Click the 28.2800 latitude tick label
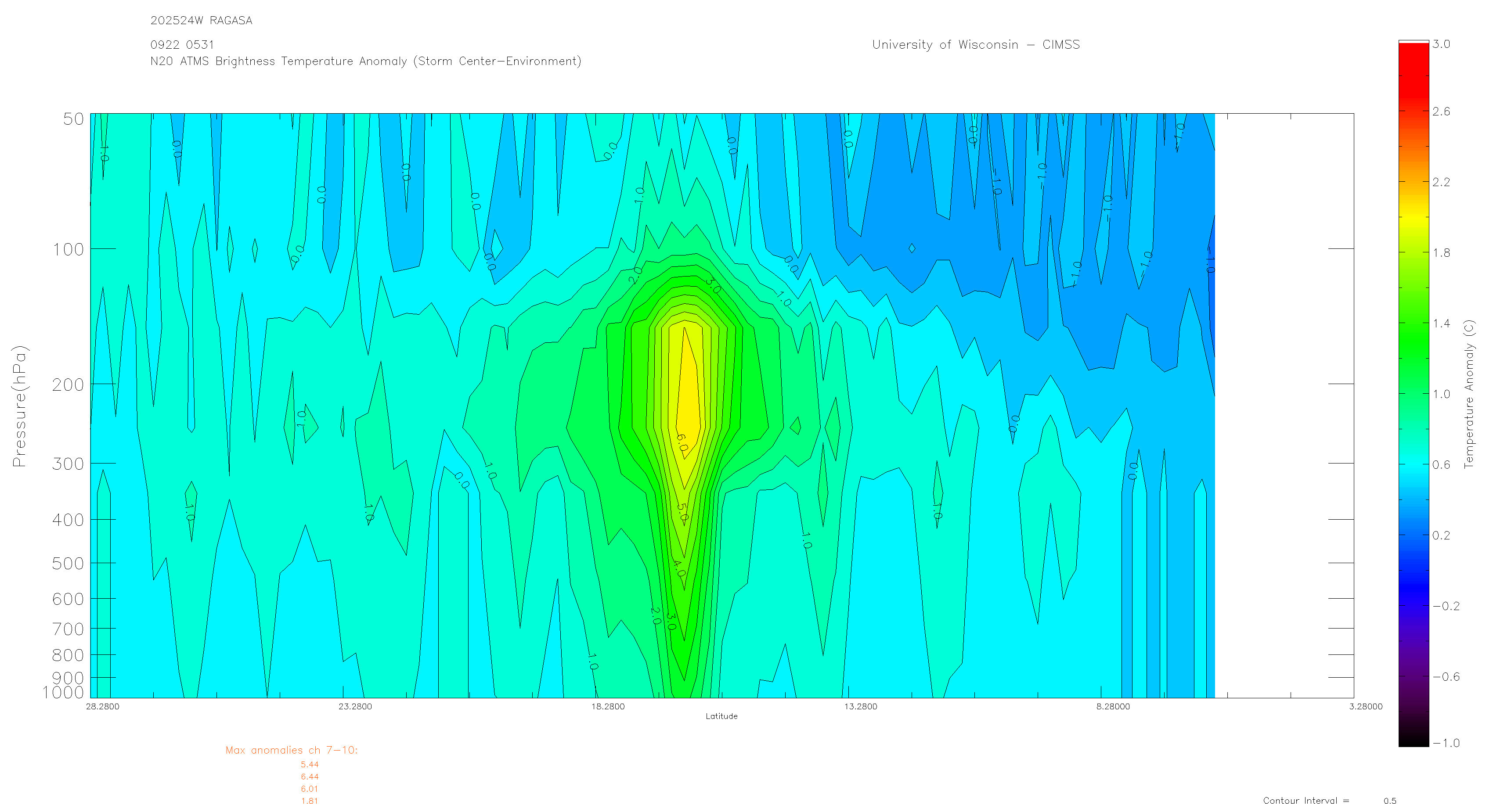The image size is (1504, 812). 102,707
